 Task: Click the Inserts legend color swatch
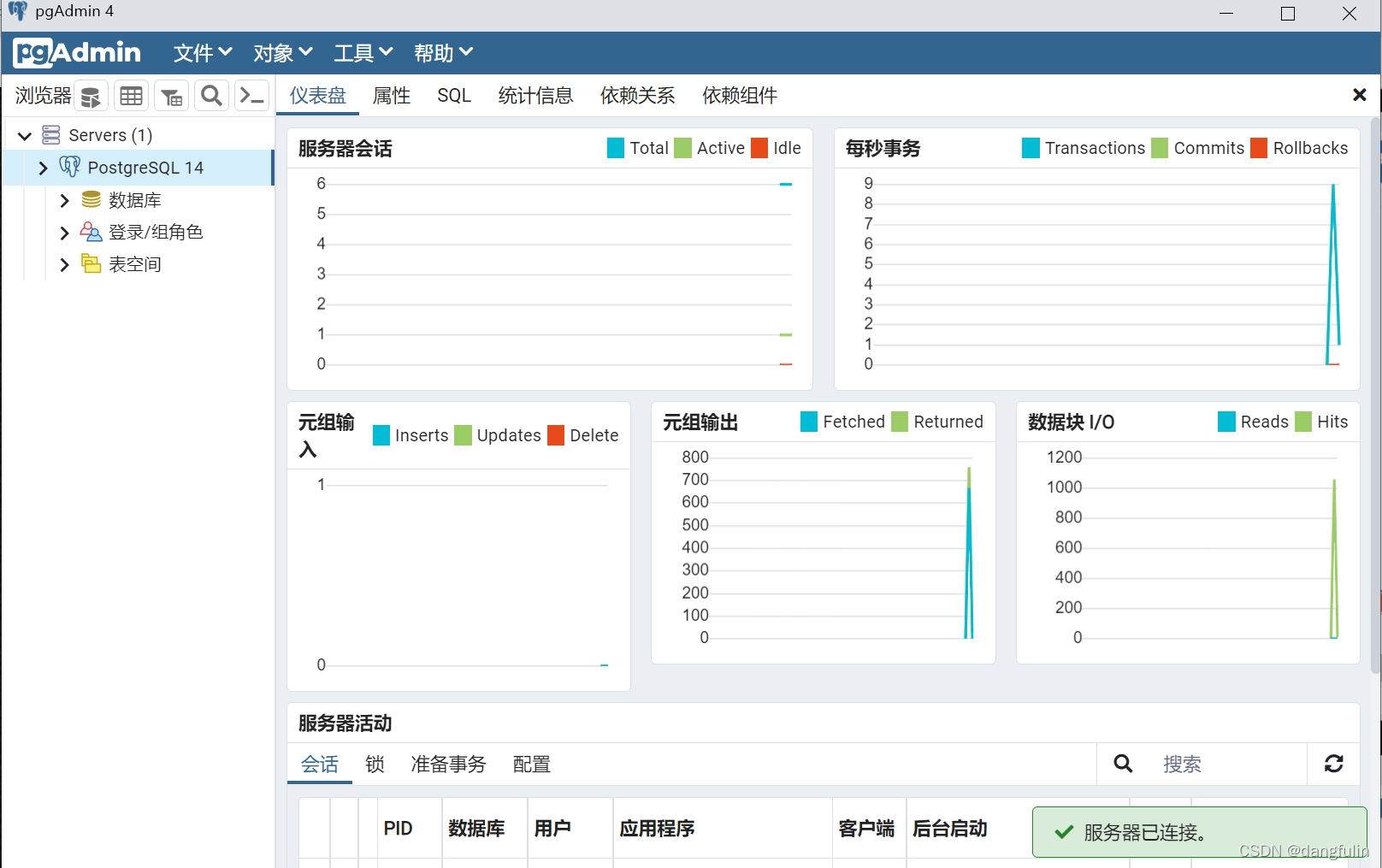381,435
